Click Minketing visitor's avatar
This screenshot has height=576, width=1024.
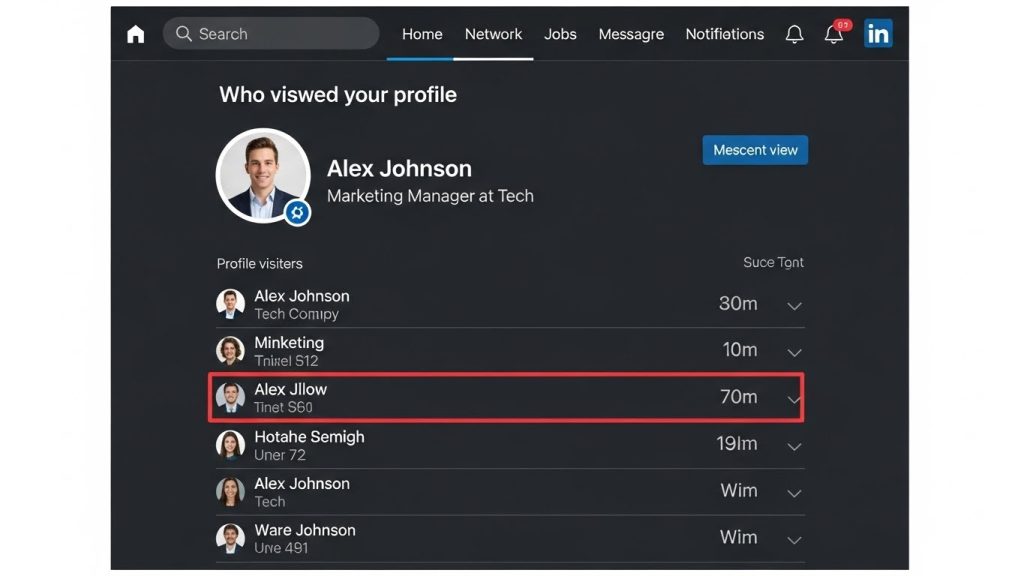coord(231,351)
